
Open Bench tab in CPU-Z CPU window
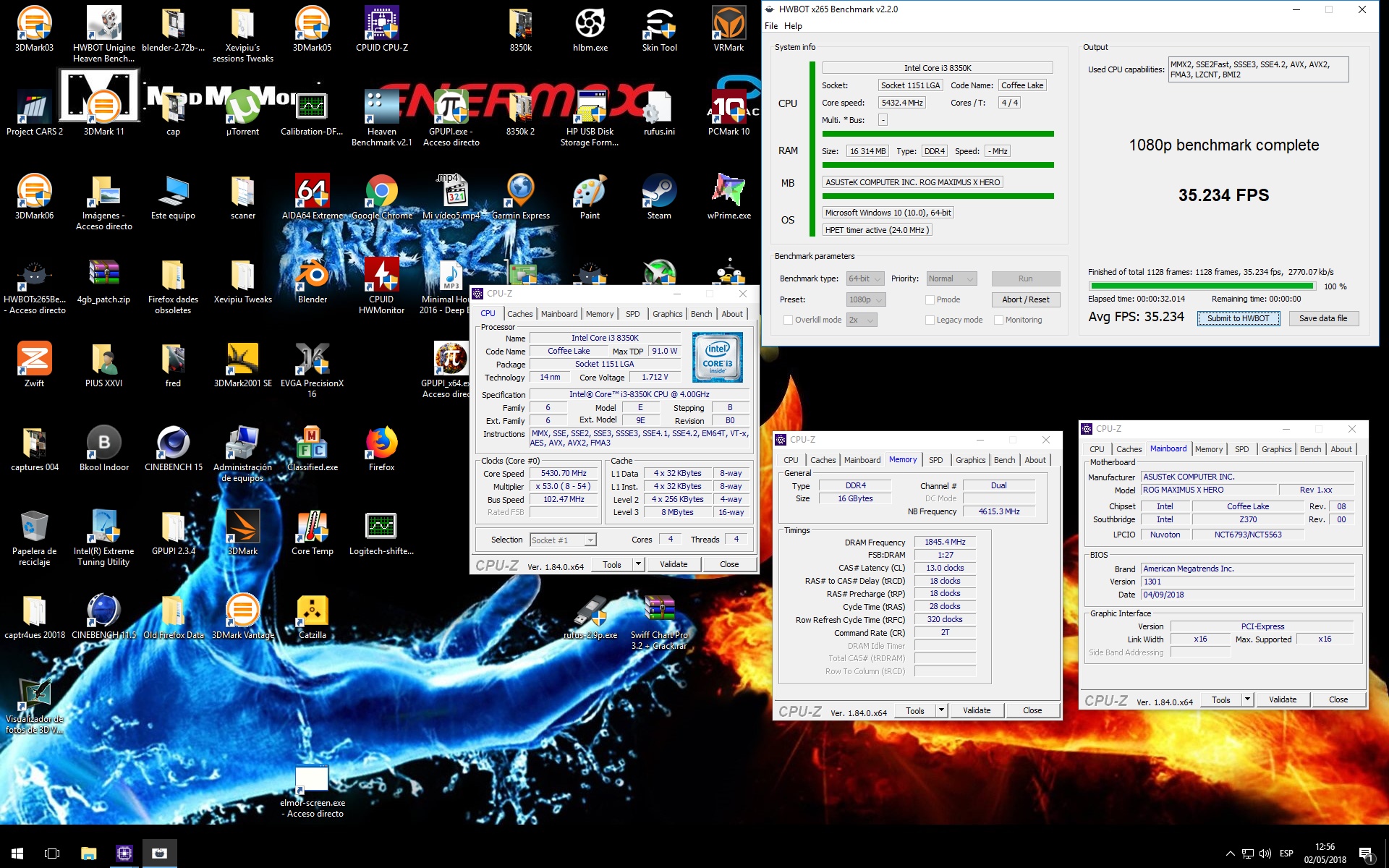[x=701, y=314]
